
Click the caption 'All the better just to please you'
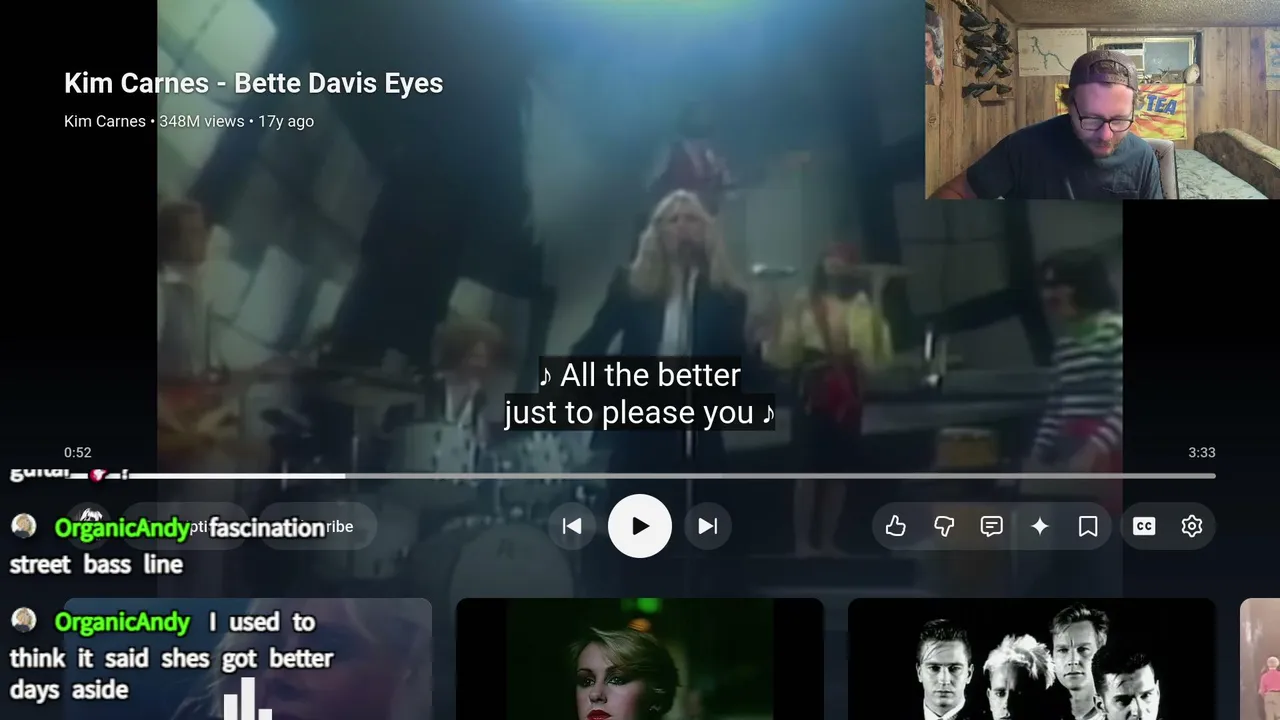tap(640, 394)
